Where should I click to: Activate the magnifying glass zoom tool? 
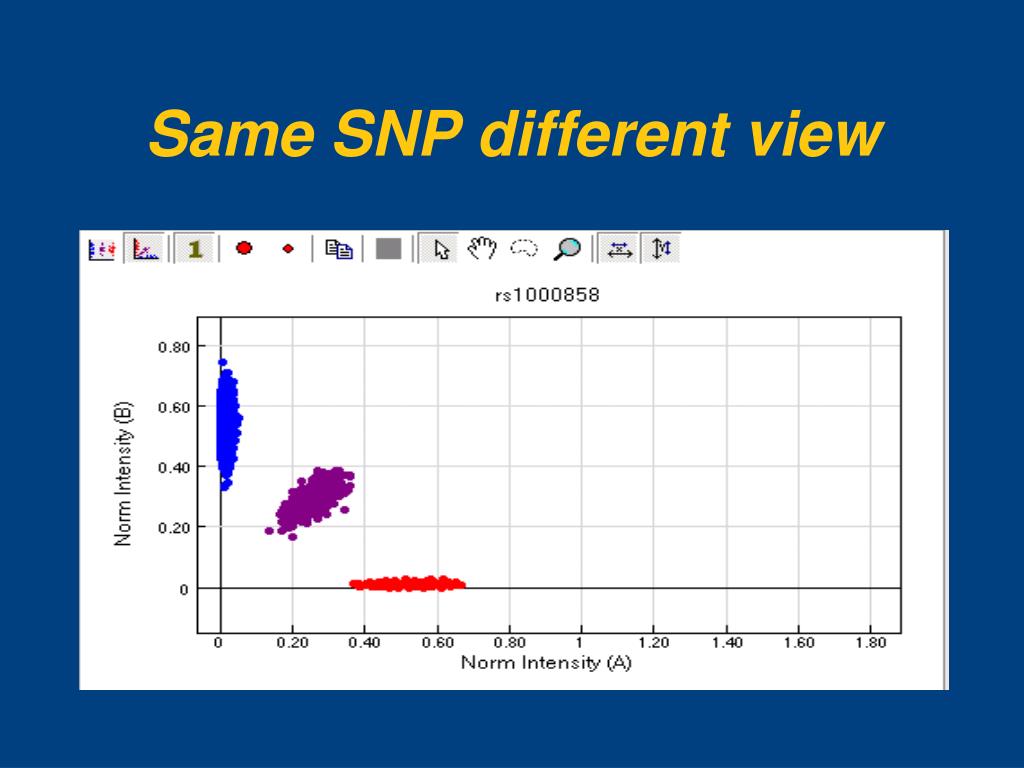pyautogui.click(x=566, y=249)
